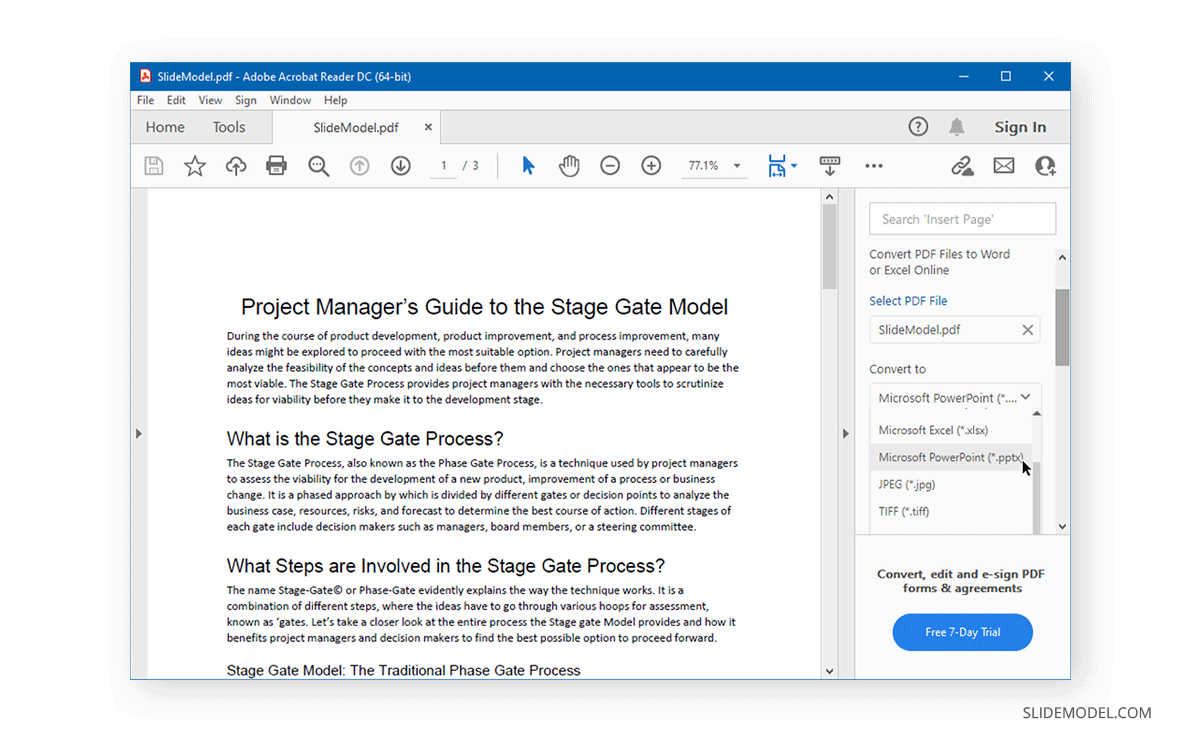Add this document to favorites
1200x743 pixels.
[194, 166]
